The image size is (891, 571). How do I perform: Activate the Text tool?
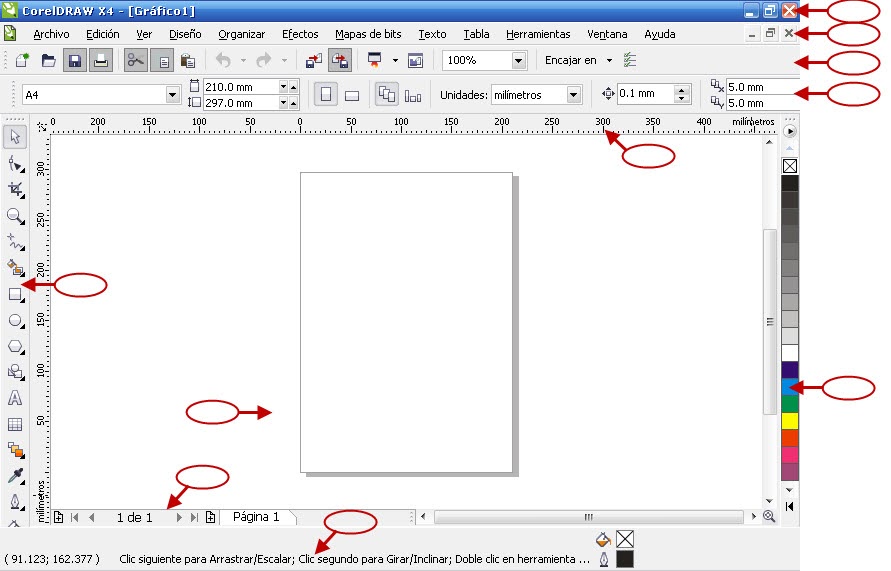point(15,398)
